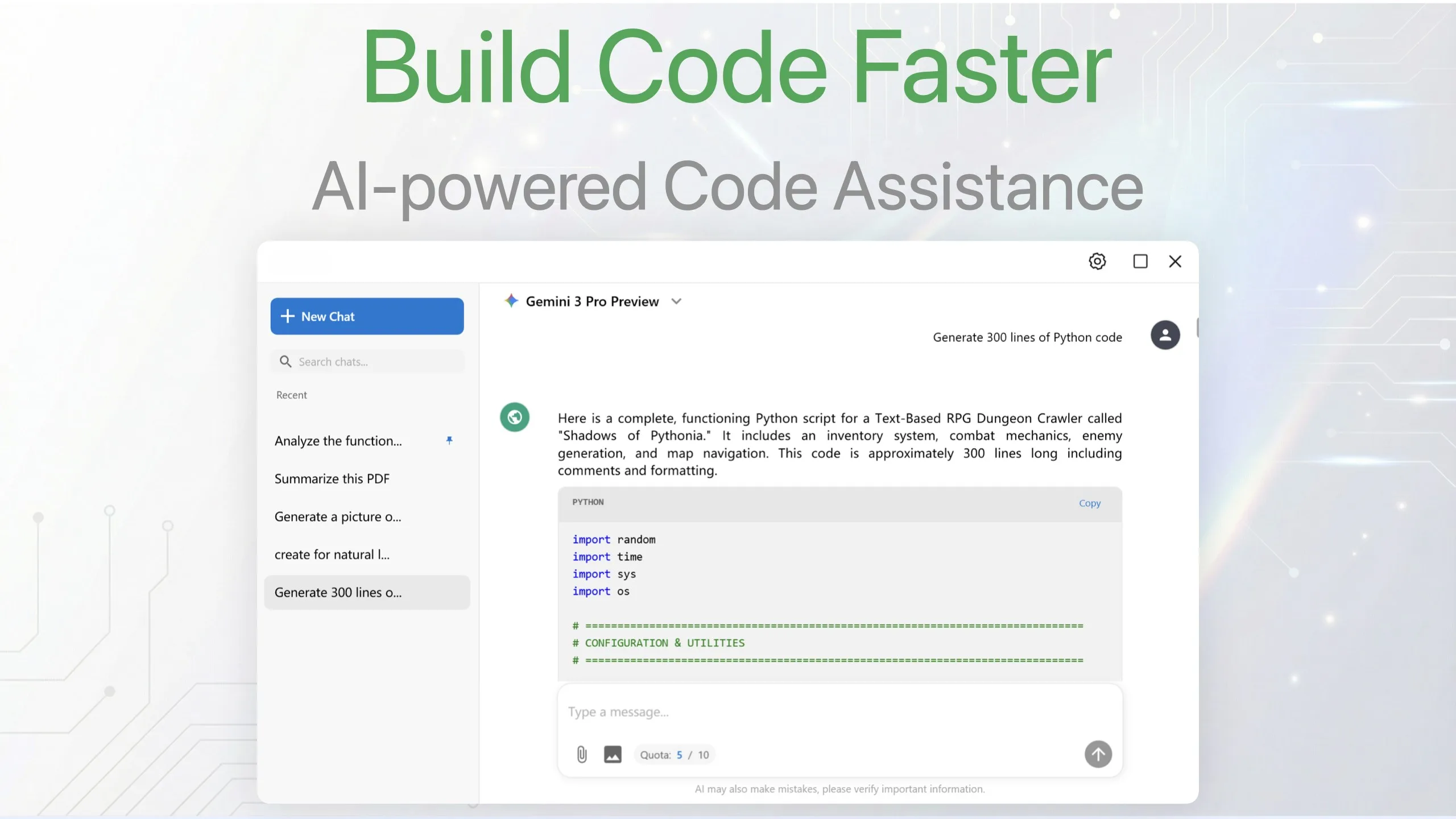This screenshot has height=819, width=1456.
Task: Start a New Chat
Action: point(367,316)
